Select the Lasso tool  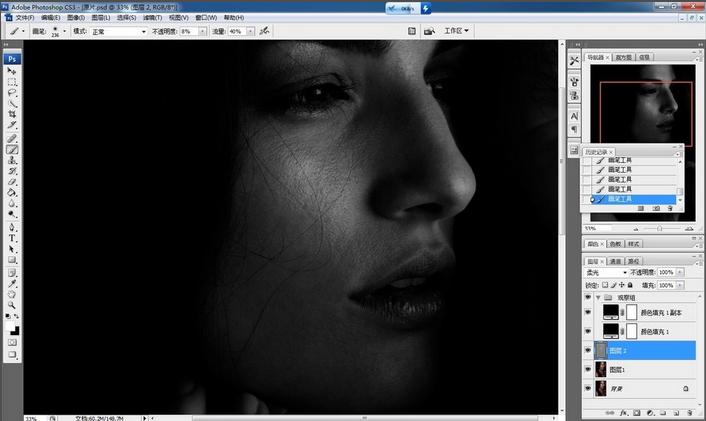pos(12,93)
